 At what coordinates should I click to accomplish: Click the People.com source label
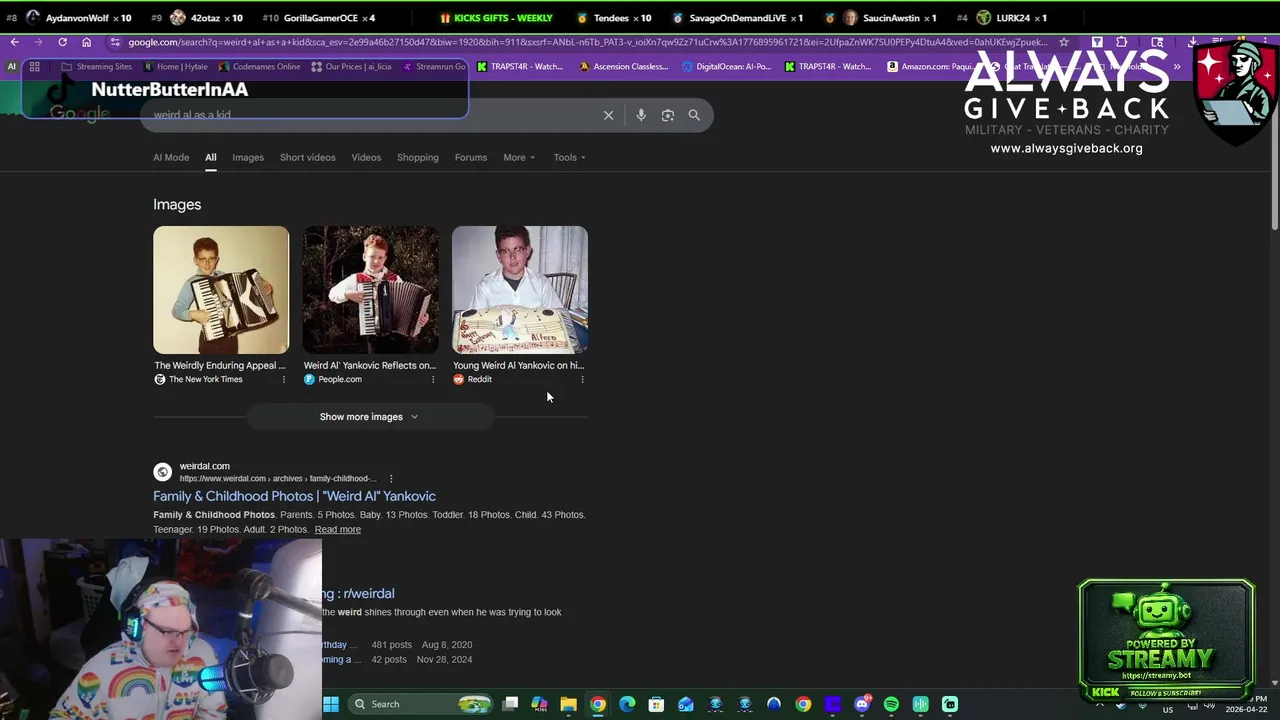click(340, 380)
